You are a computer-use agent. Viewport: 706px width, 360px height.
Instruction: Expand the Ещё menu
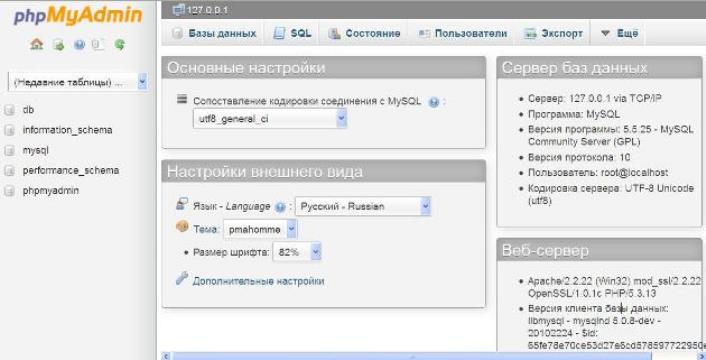pos(619,33)
